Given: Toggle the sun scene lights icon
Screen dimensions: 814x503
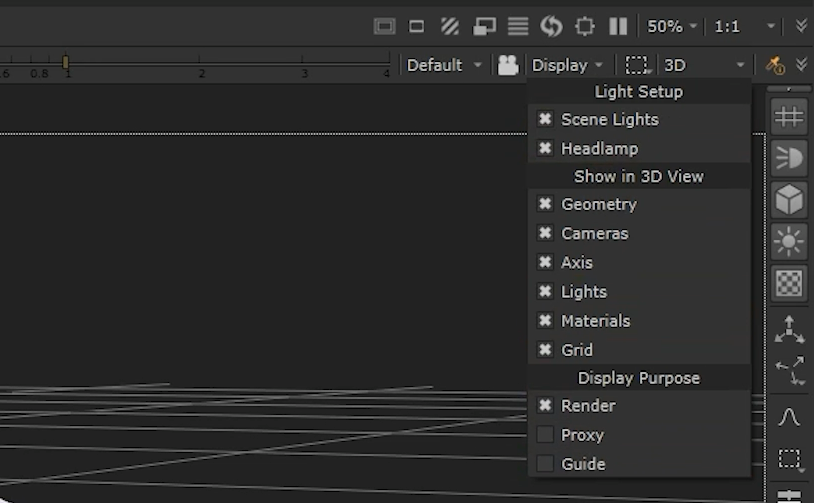Looking at the screenshot, I should tap(789, 241).
